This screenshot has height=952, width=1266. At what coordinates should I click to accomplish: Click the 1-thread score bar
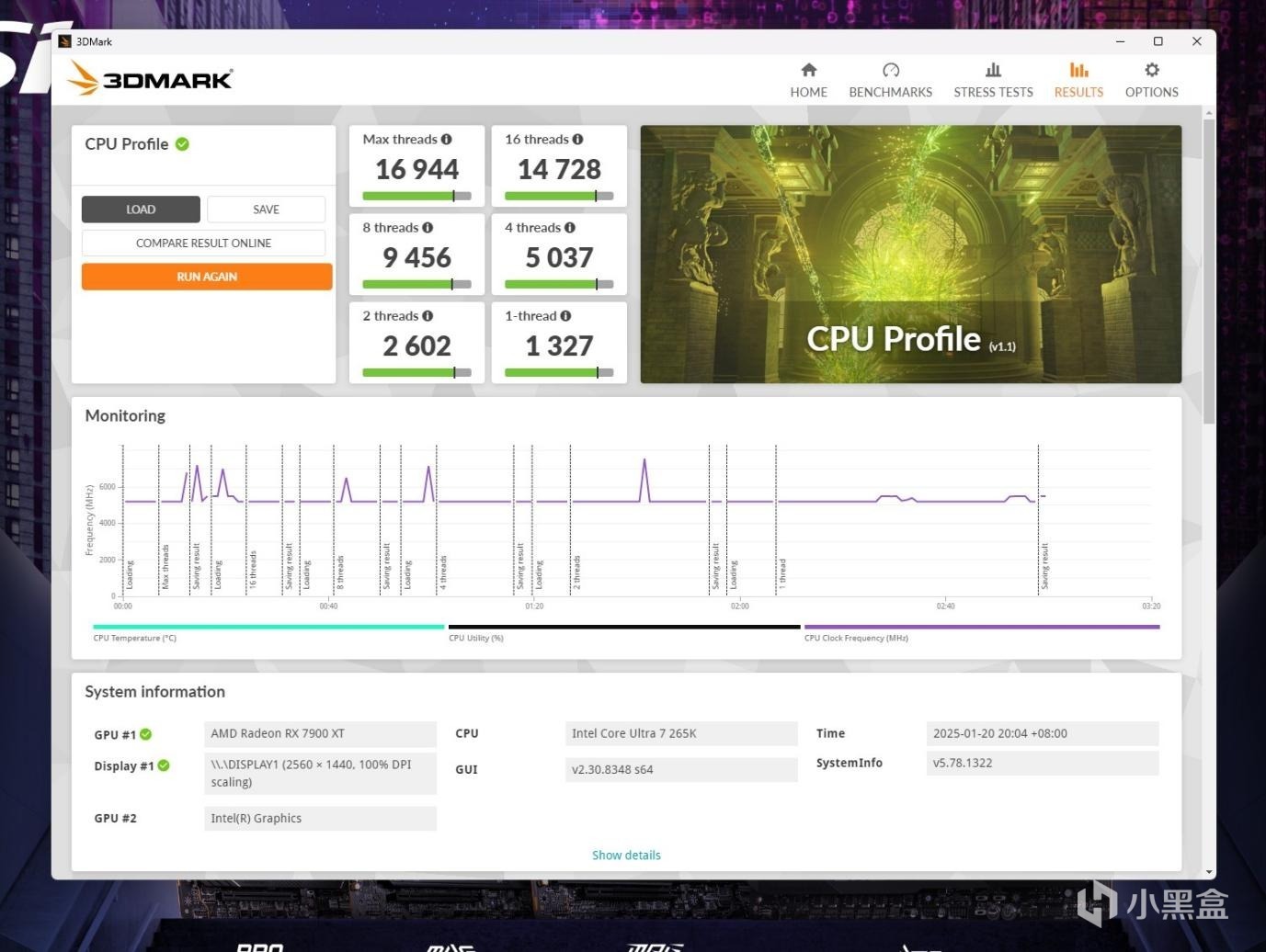coord(559,372)
